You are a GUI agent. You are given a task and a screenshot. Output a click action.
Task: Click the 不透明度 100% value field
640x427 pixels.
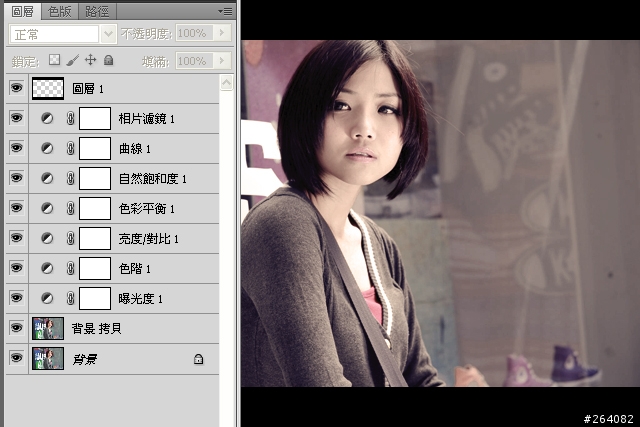tap(194, 33)
